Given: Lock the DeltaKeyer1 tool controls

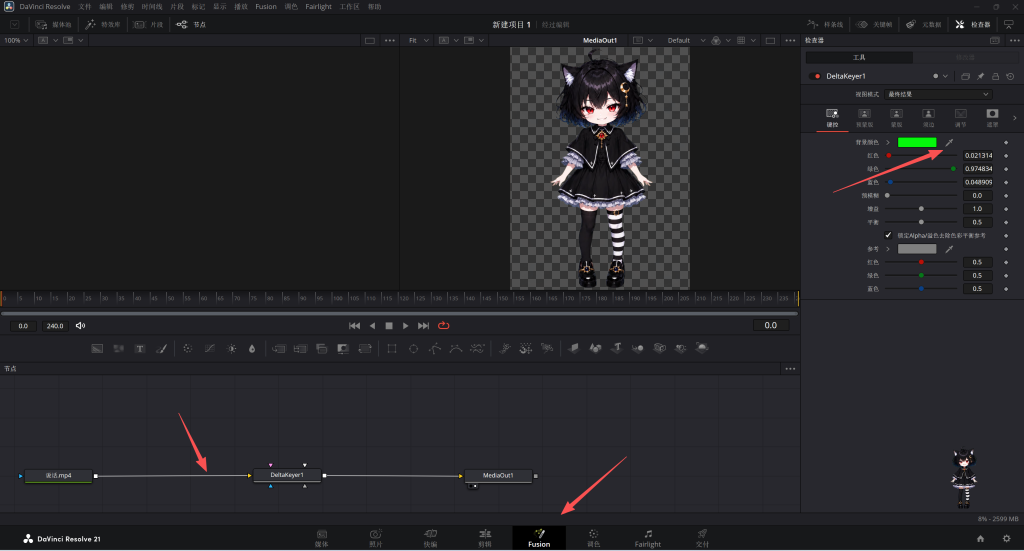Looking at the screenshot, I should (x=995, y=76).
